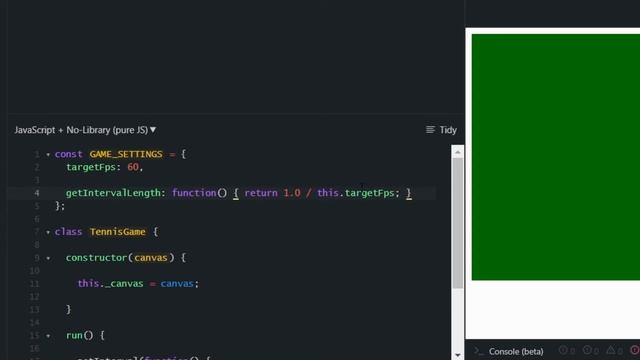The width and height of the screenshot is (640, 360).
Task: Click the text "GAME_SETTINGS" on line 1
Action: coord(126,154)
